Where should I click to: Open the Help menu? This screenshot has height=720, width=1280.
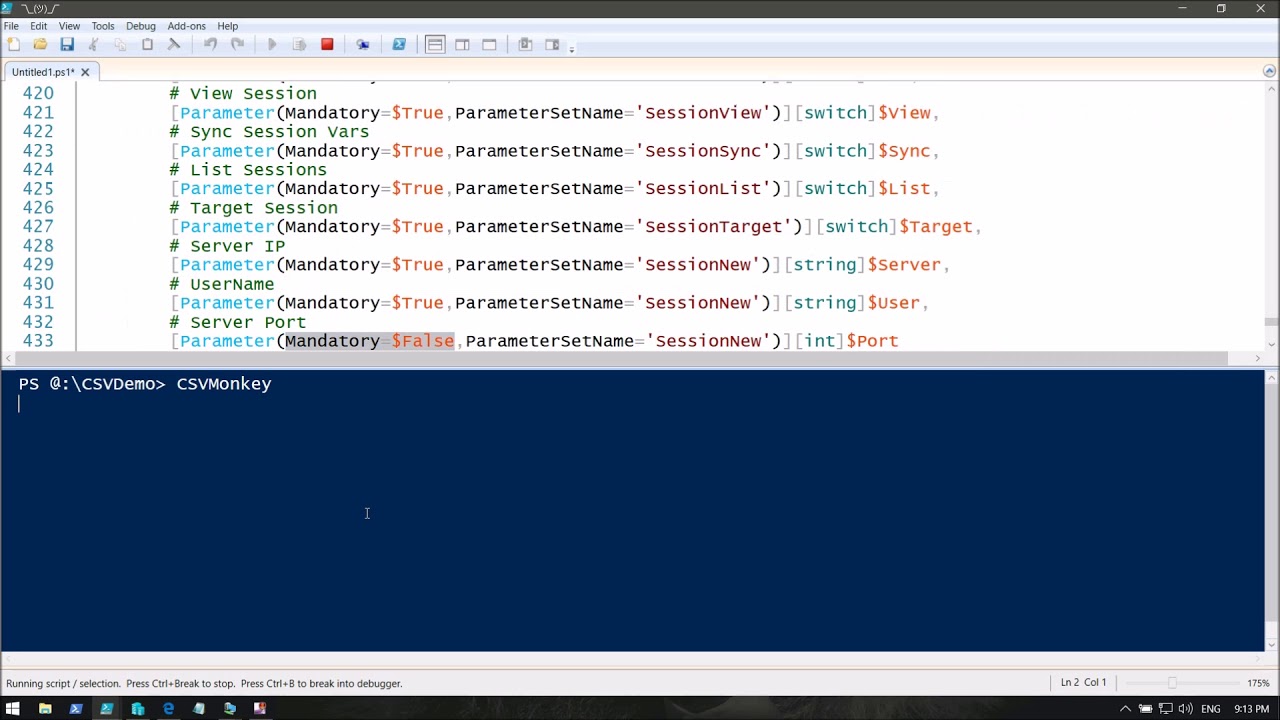click(228, 26)
